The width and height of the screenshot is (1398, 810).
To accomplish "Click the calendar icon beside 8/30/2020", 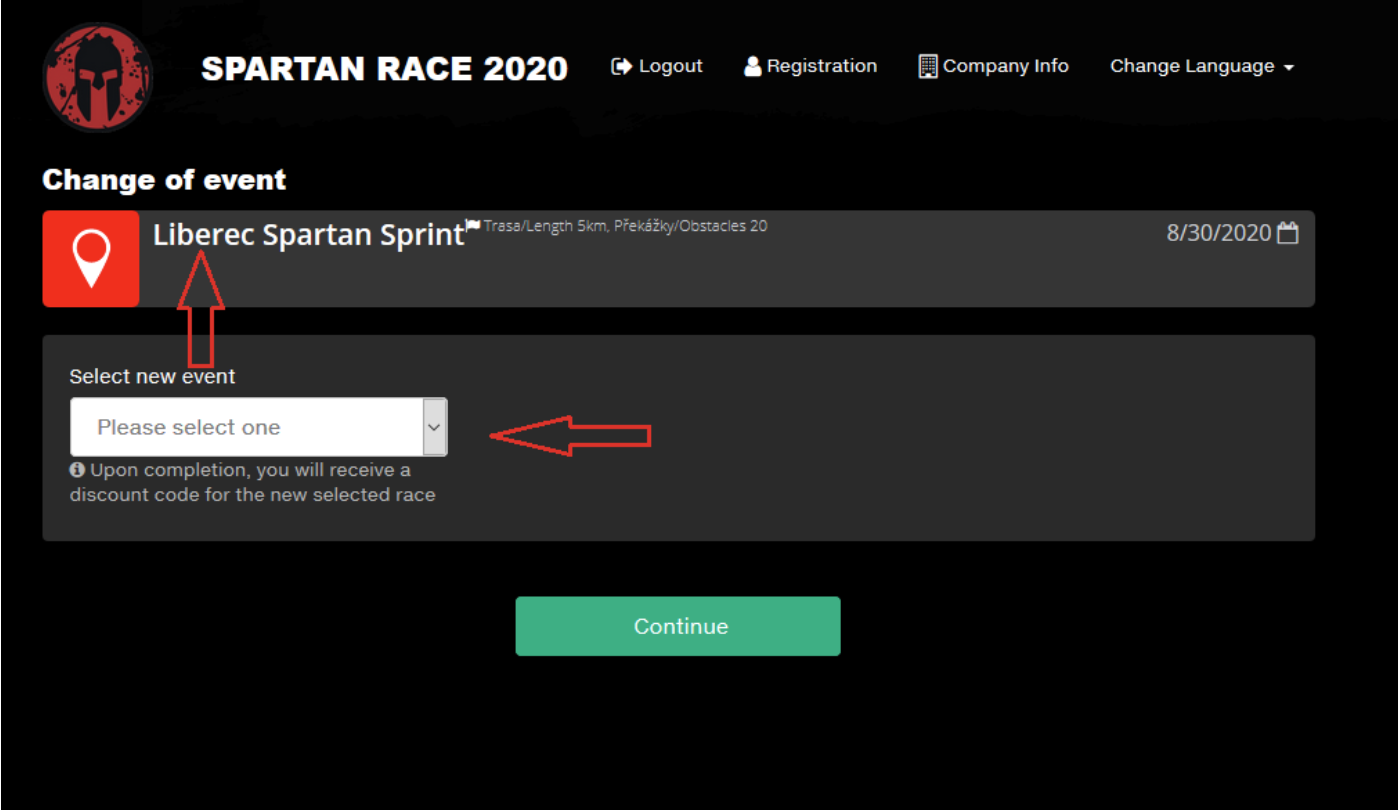I will pos(1289,234).
